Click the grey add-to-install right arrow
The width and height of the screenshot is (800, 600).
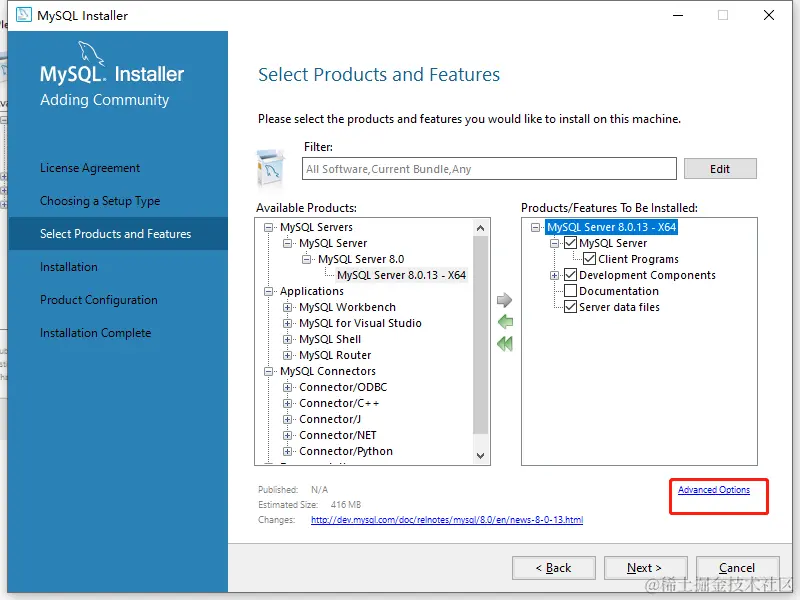504,300
